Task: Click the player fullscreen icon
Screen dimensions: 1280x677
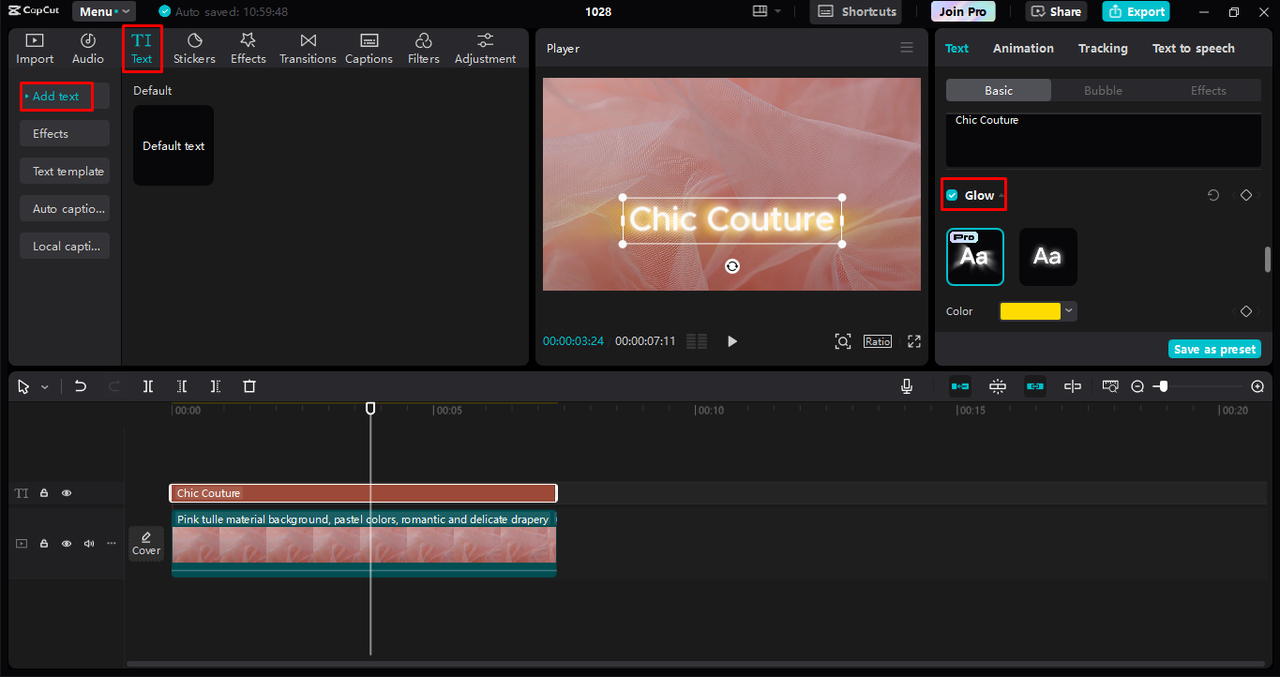Action: pyautogui.click(x=914, y=341)
